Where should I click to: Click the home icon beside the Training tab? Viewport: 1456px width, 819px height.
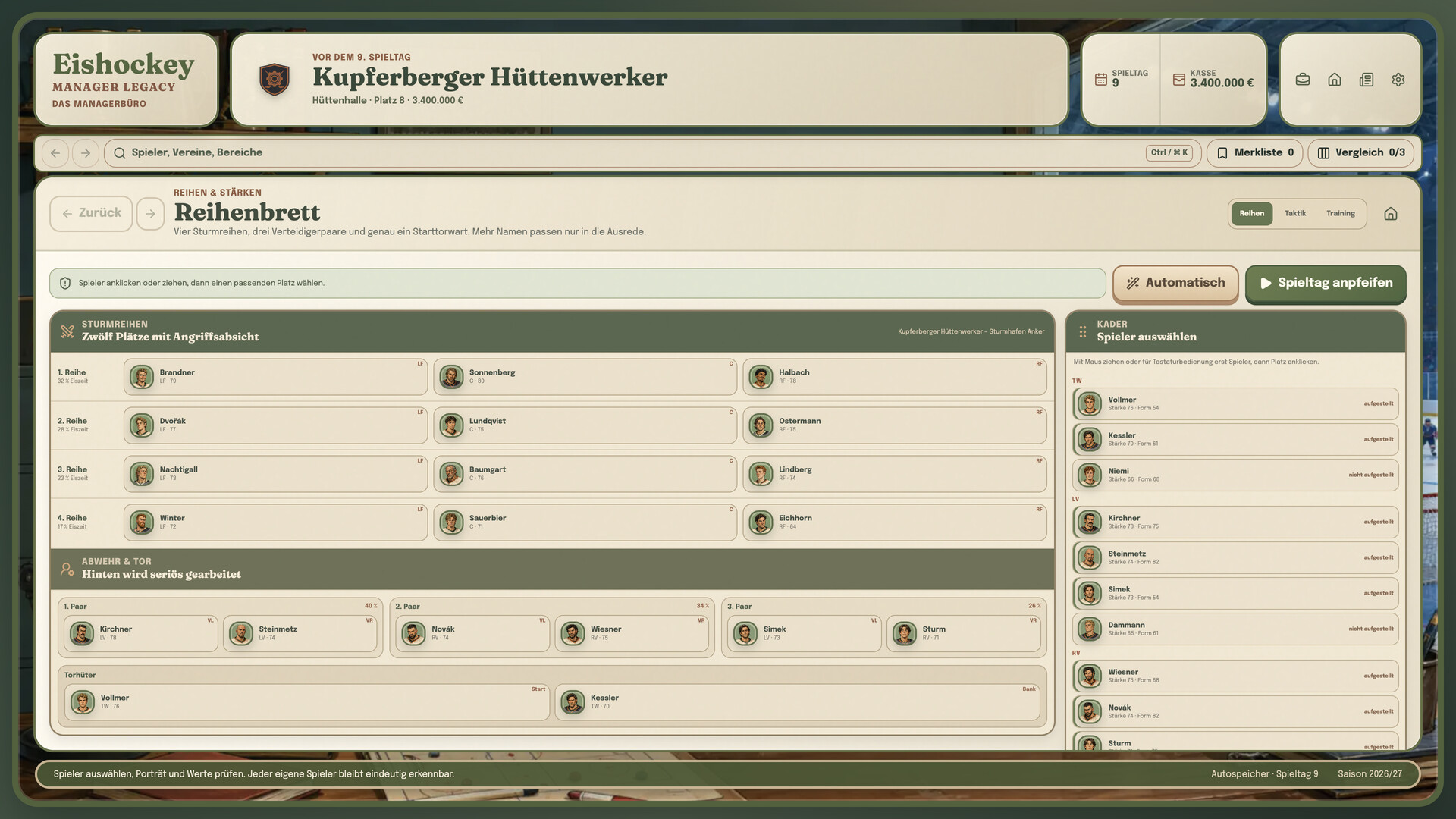(x=1391, y=214)
